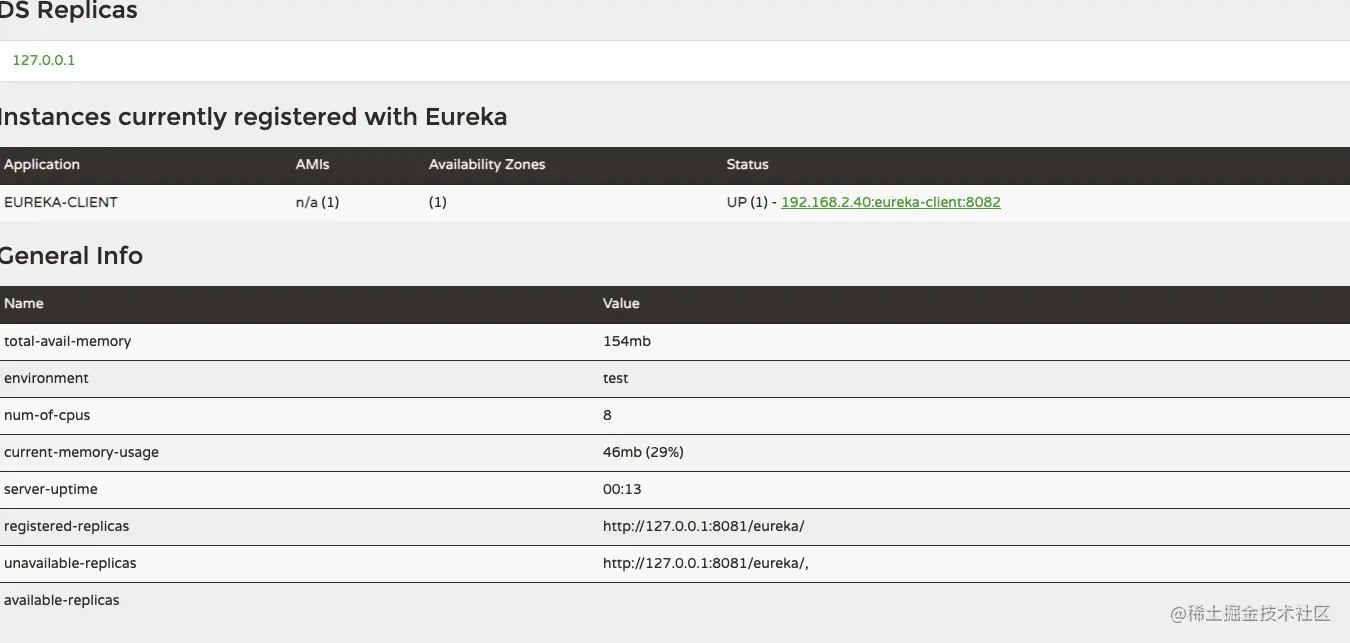Click the registered-replicas URL value

pos(703,527)
